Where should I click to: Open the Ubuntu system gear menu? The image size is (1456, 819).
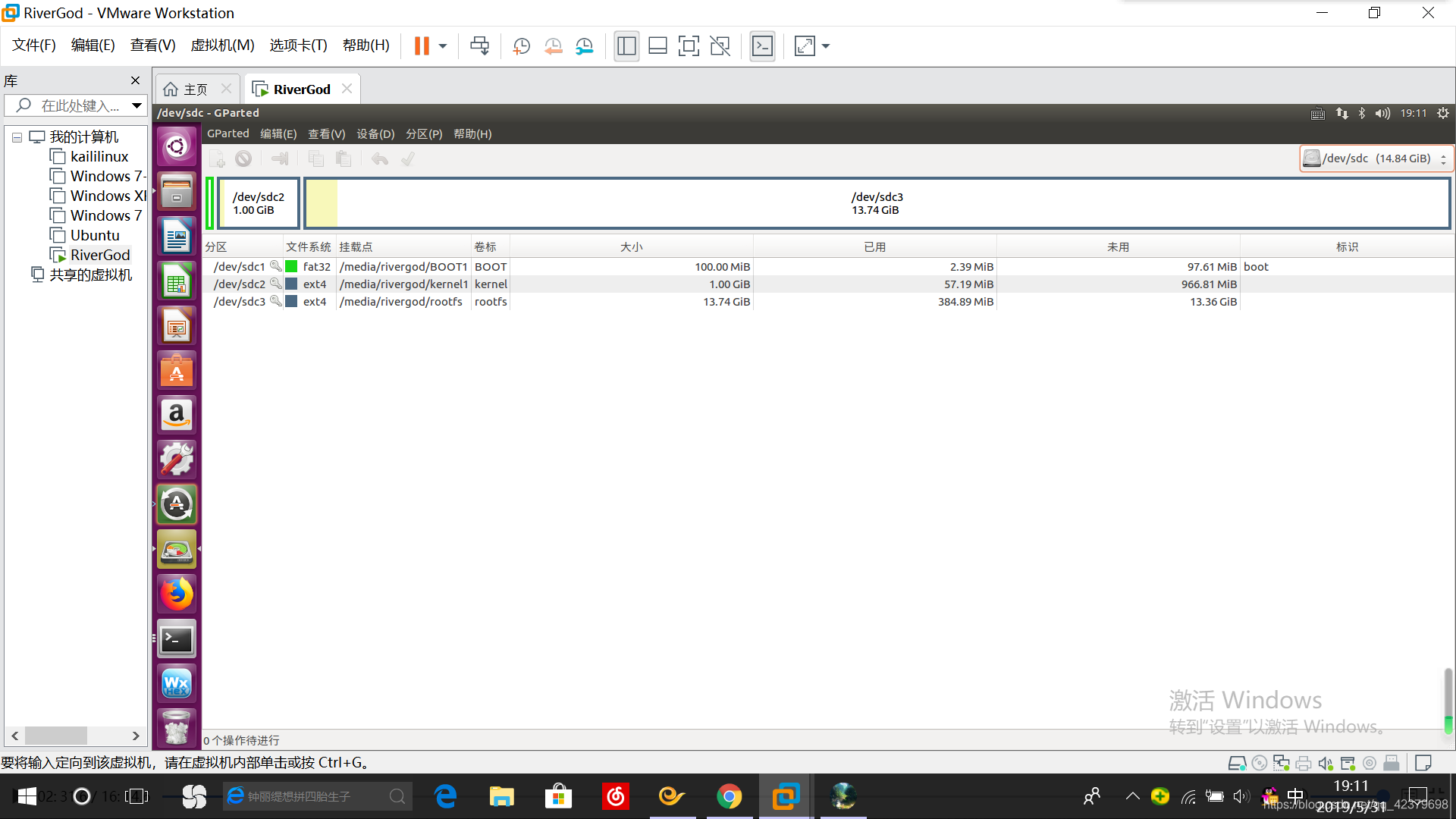pos(1443,113)
